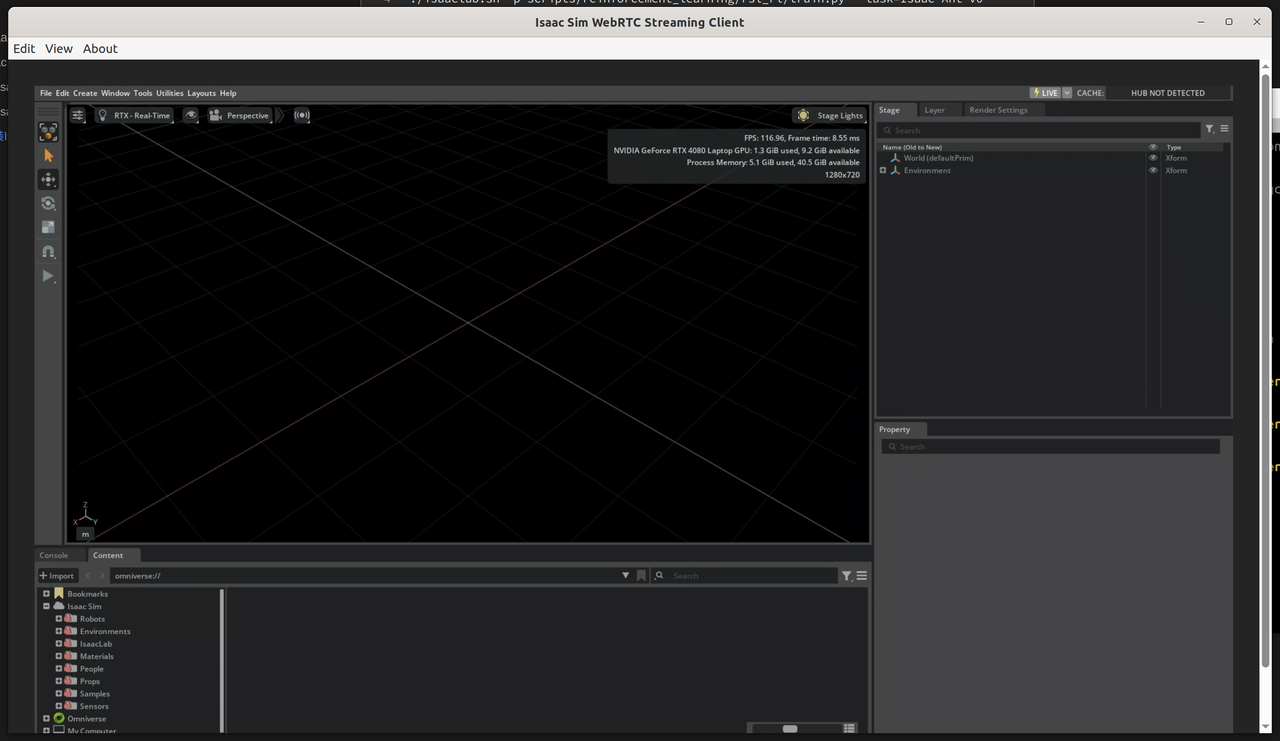
Task: Select the orange arrow Select tool
Action: pos(48,156)
